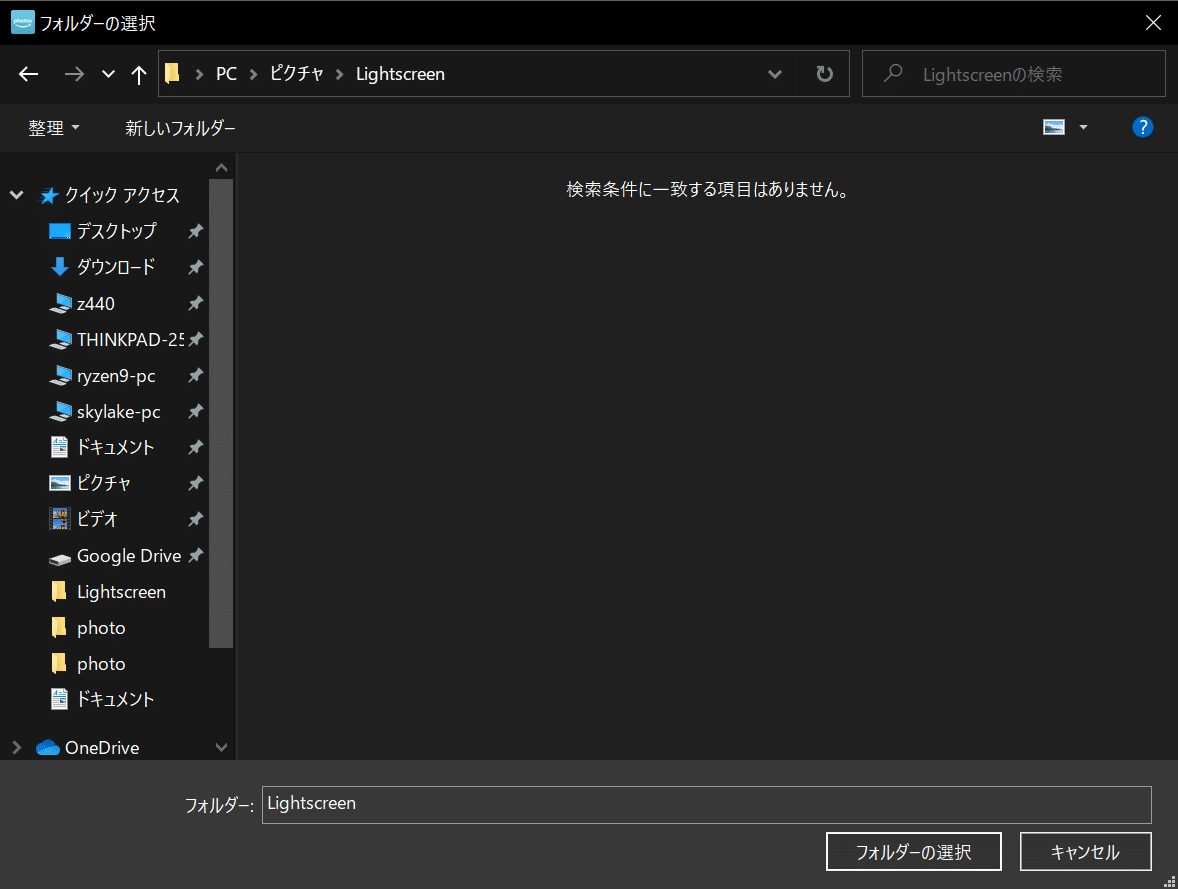Open view options dropdown arrow
Screen dimensions: 1178x889
1083,127
